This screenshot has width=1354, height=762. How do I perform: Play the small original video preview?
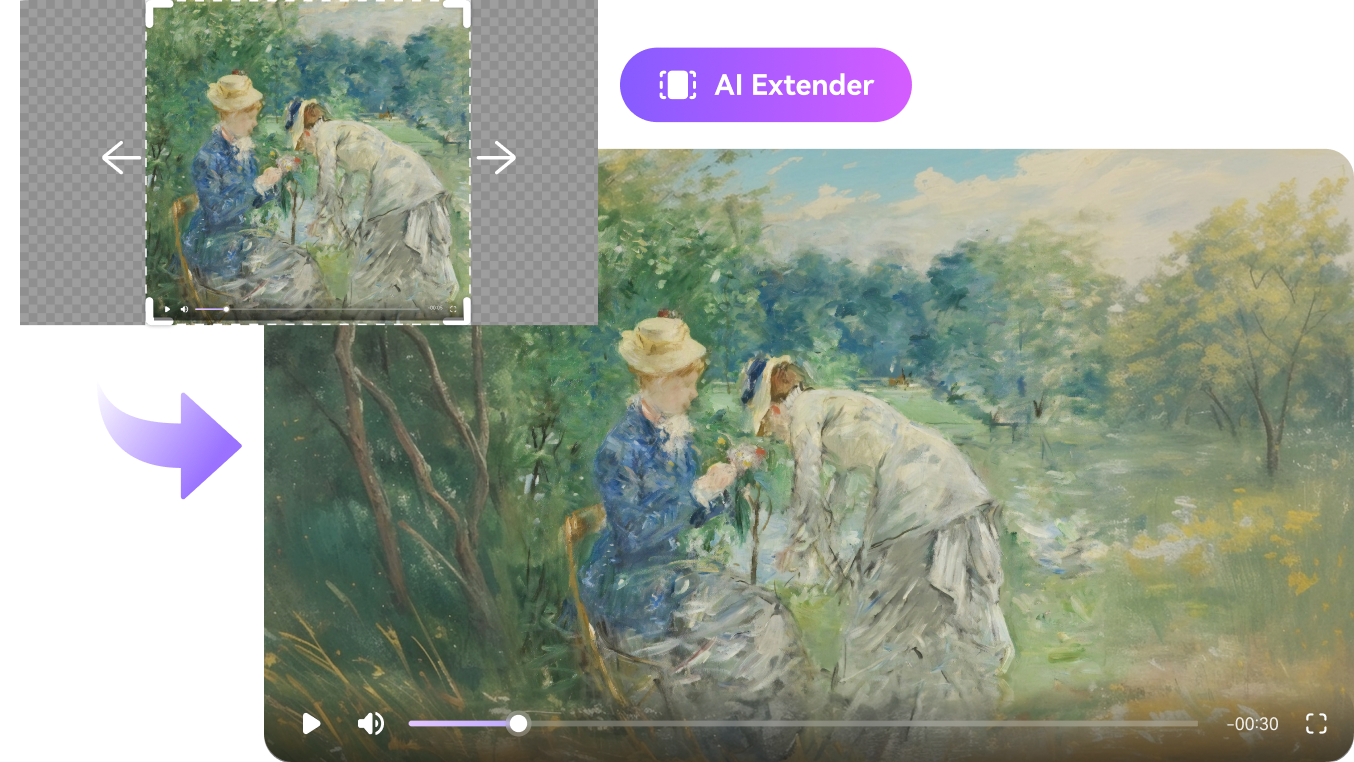click(x=167, y=309)
